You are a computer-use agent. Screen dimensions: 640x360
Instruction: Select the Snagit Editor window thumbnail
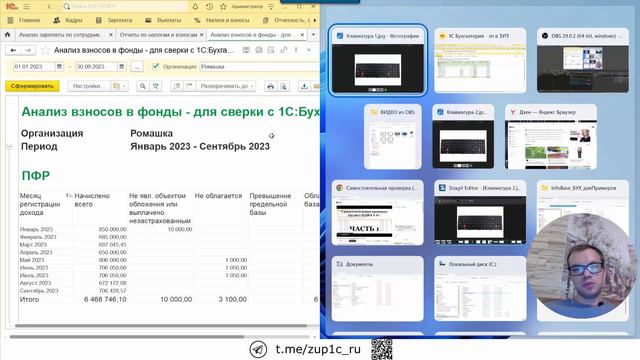(x=480, y=213)
